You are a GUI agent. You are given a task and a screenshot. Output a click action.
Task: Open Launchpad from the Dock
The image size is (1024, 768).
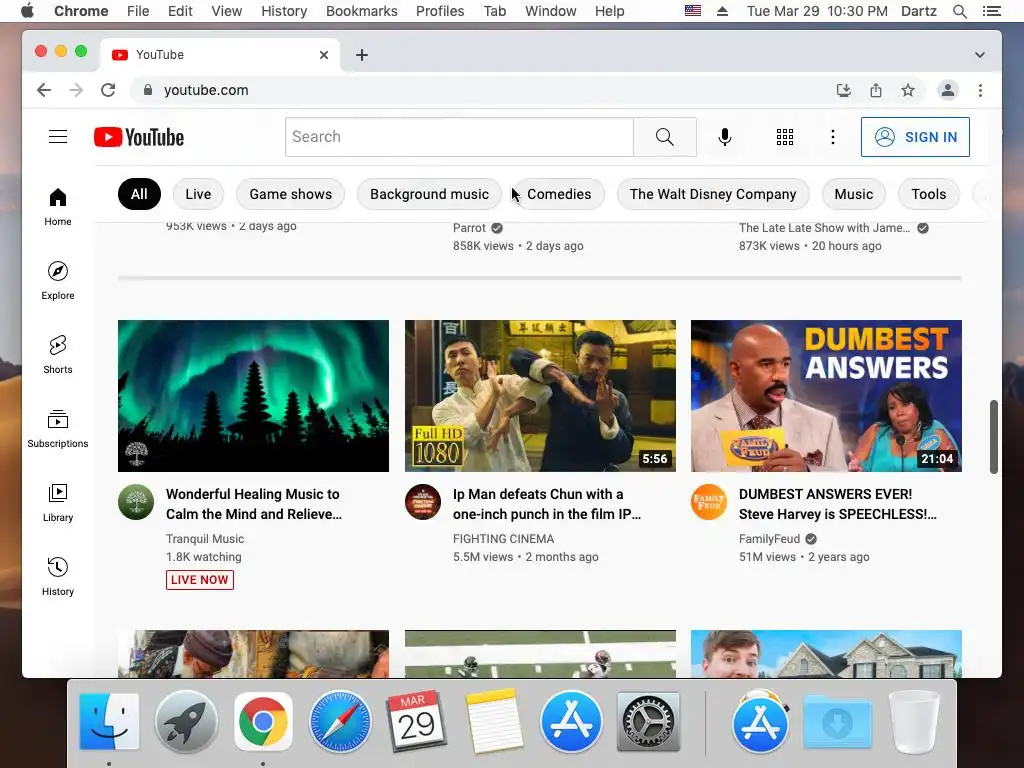186,722
